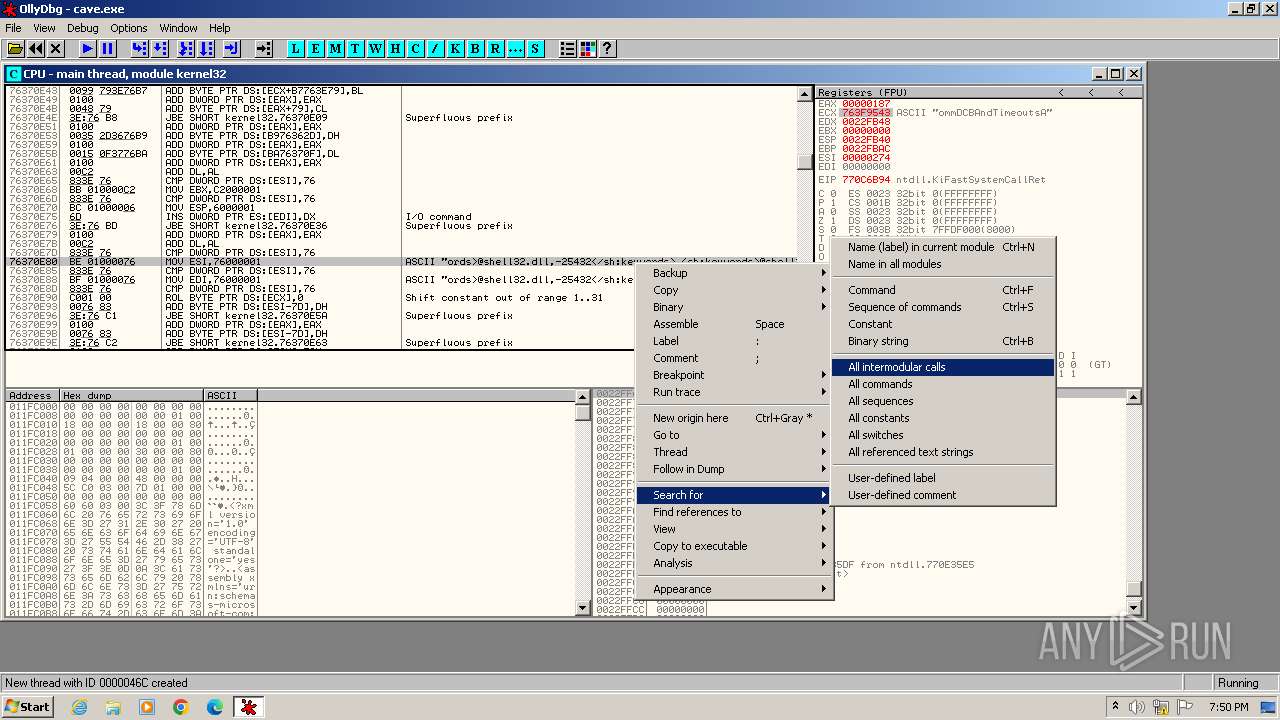Close the debugged program with the X icon
The image size is (1280, 720).
(x=56, y=48)
